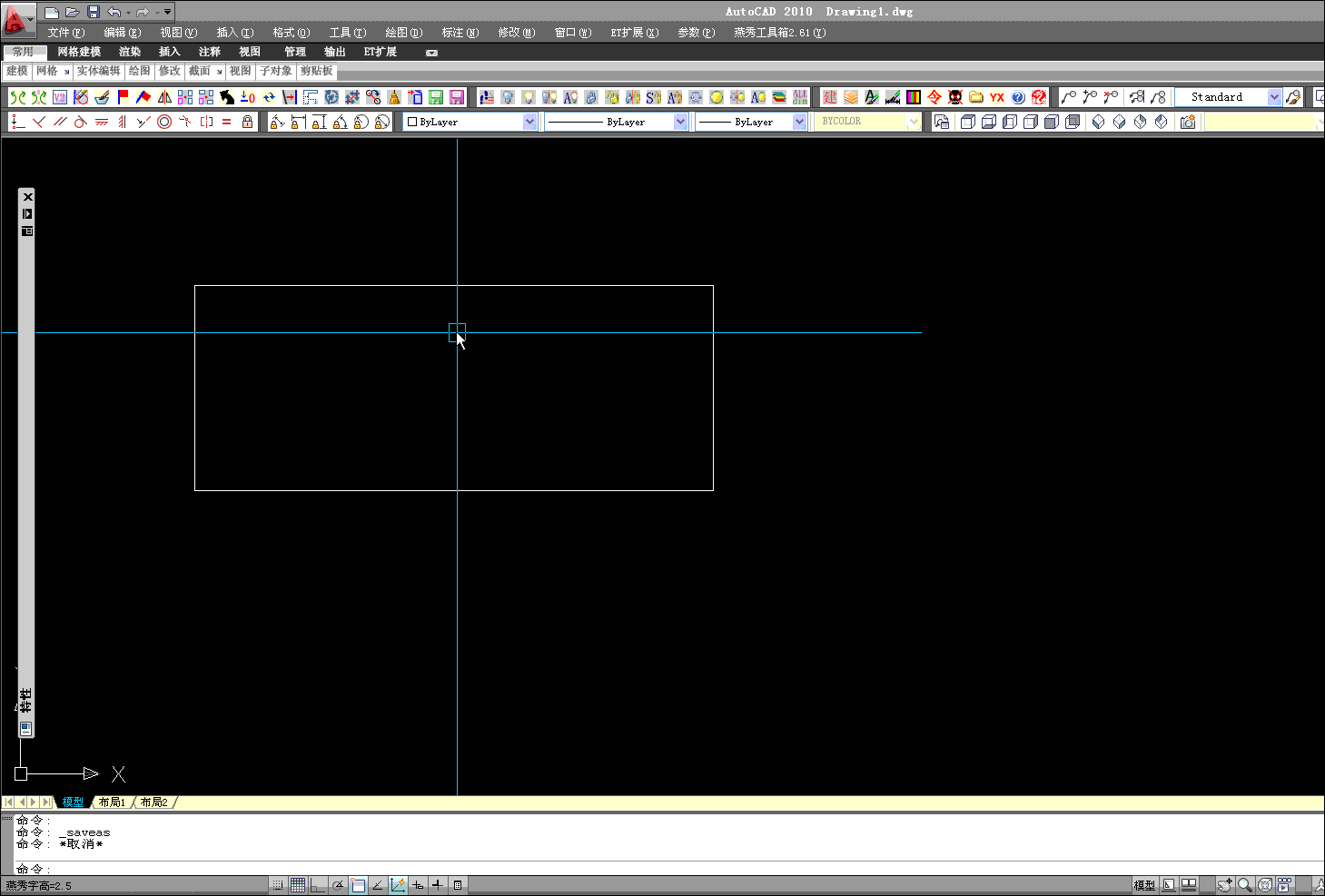Click the green floppy save icon

(x=436, y=97)
